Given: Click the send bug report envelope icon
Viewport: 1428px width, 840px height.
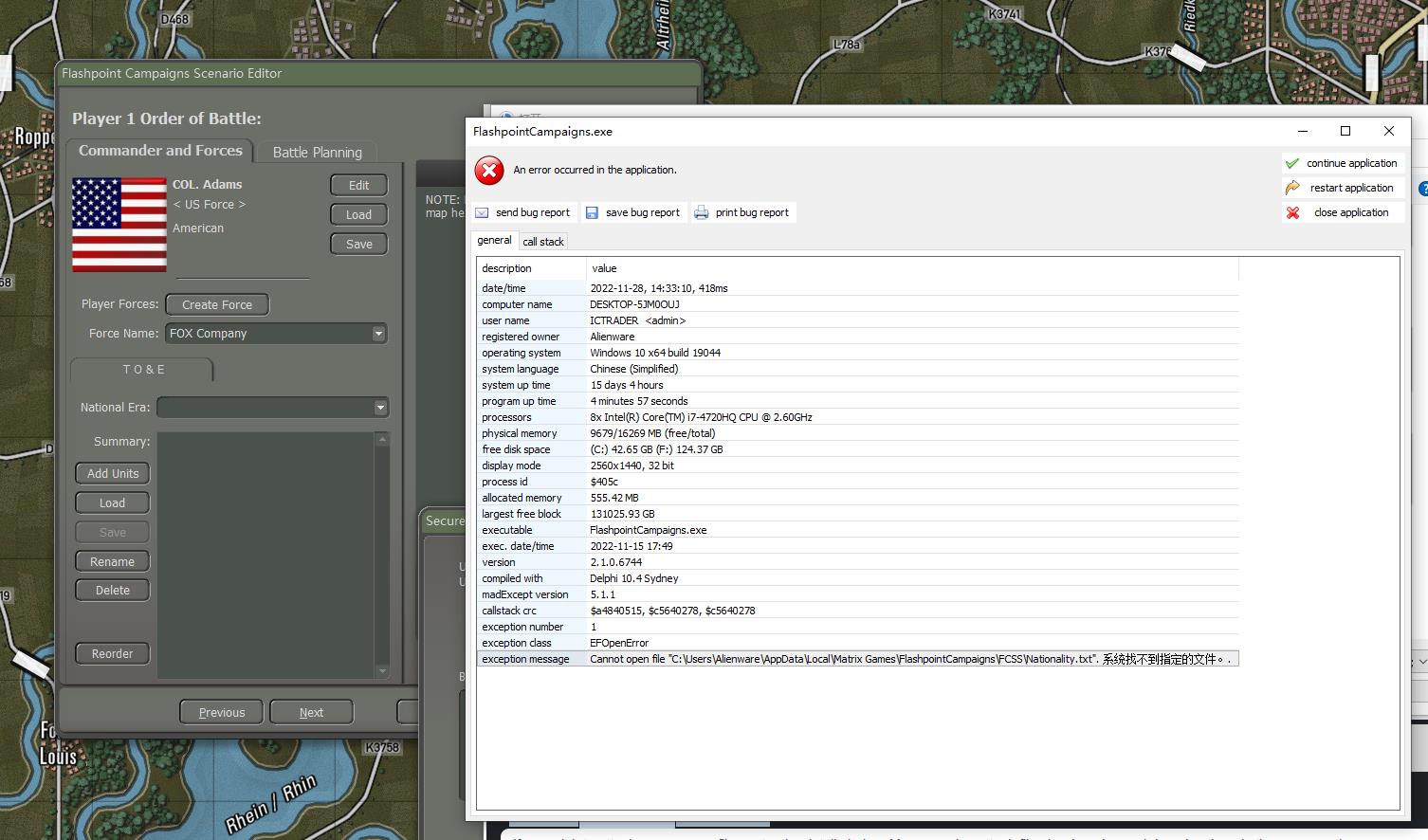Looking at the screenshot, I should [x=482, y=212].
